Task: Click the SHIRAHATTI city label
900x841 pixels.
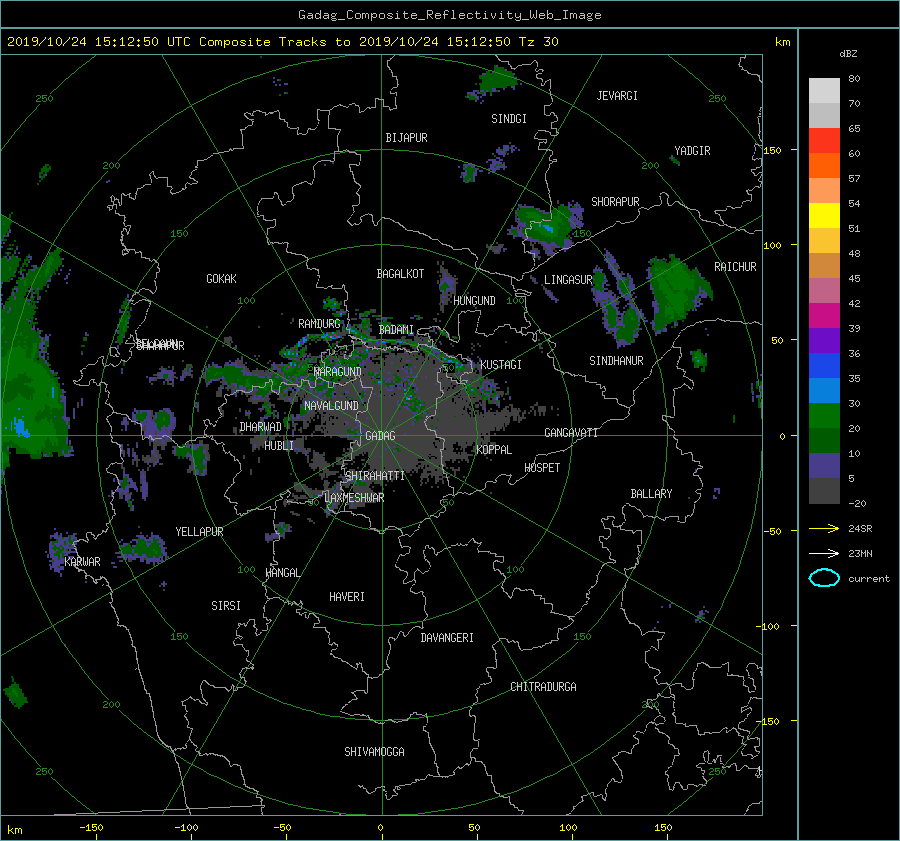Action: tap(375, 476)
